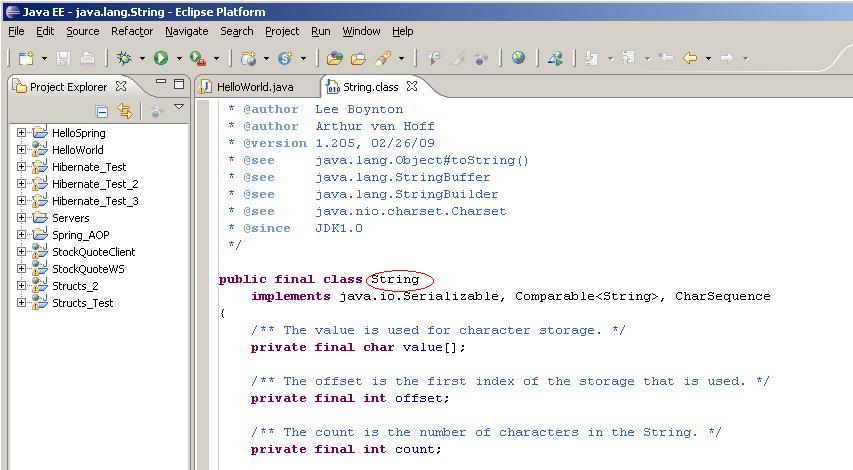Expand the HelloWorld project node
853x470 pixels.
click(21, 149)
